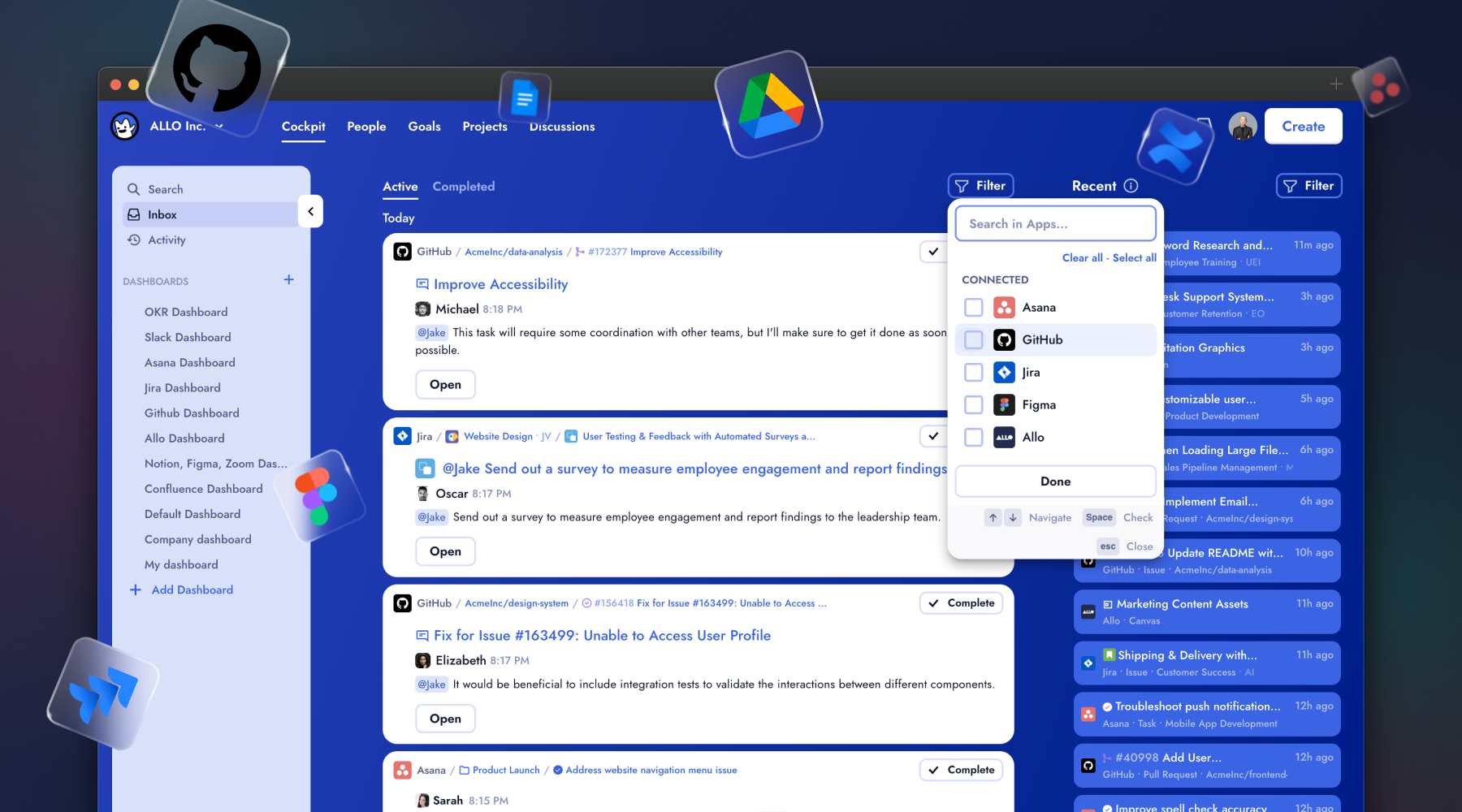1462x812 pixels.
Task: Open the Inbox in sidebar
Action: (211, 214)
